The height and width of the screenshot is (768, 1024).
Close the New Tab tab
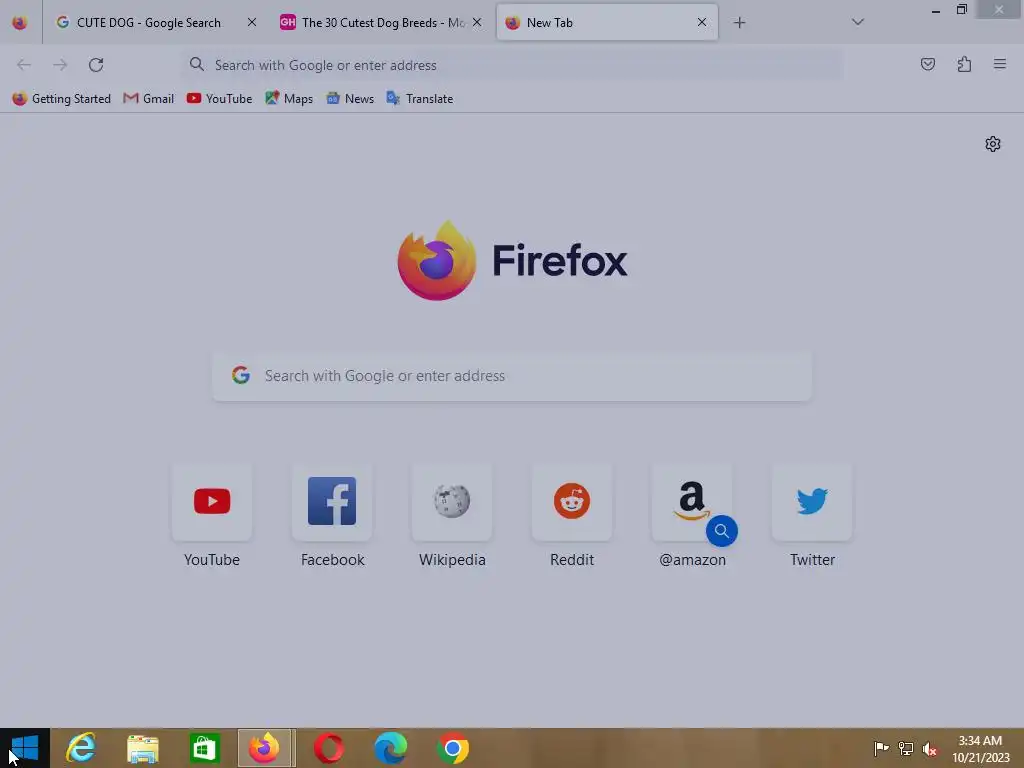(701, 22)
